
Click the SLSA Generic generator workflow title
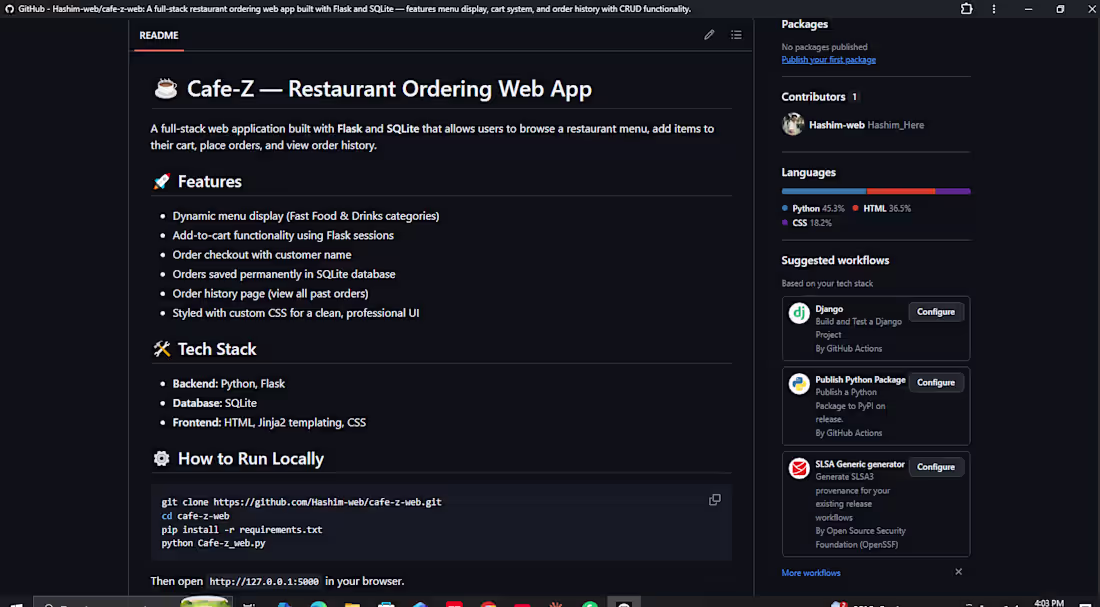(860, 464)
